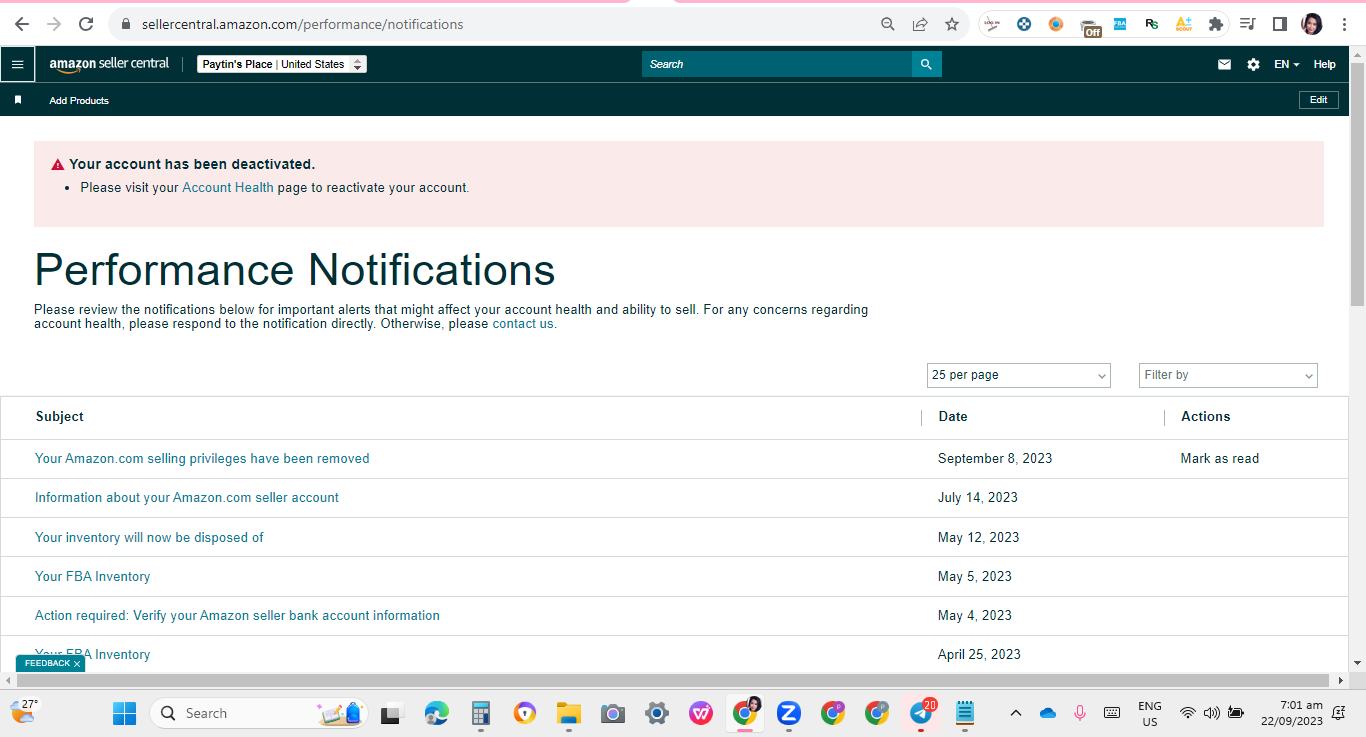Screen dimensions: 1366x737
Task: Open the account selector Paytin's Place dropdown
Action: (x=282, y=64)
